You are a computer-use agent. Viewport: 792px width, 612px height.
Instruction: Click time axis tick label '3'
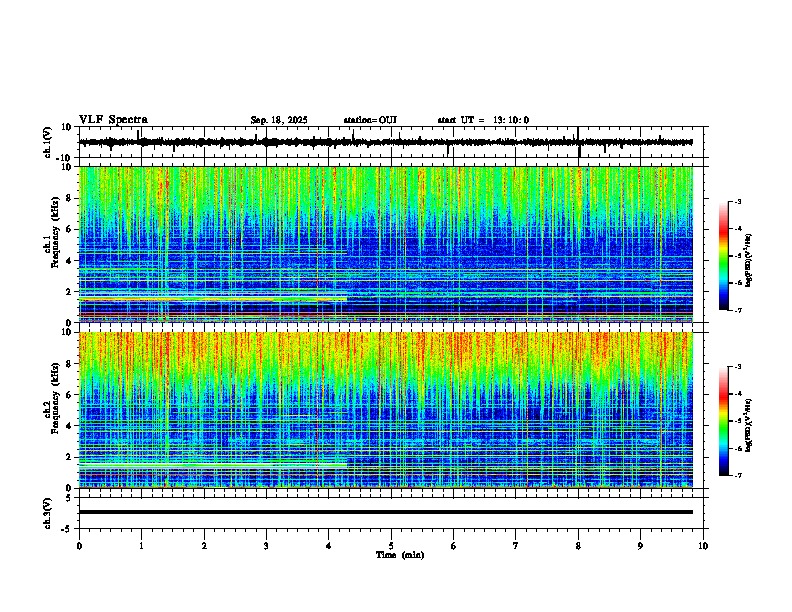266,546
